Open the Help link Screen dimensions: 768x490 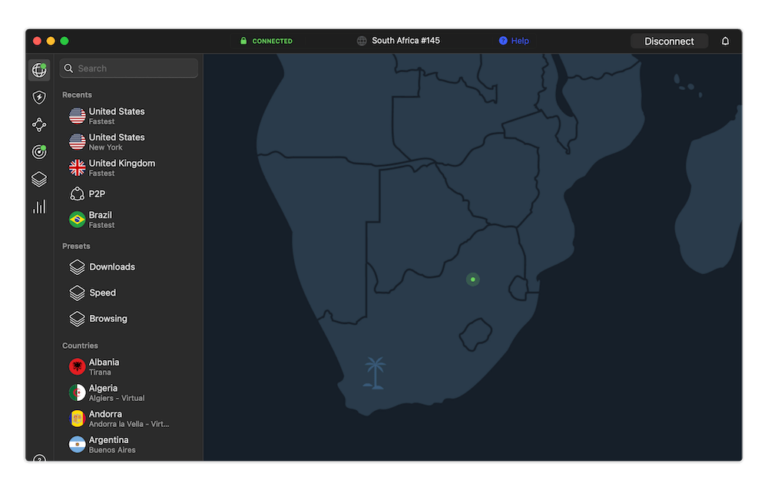514,41
